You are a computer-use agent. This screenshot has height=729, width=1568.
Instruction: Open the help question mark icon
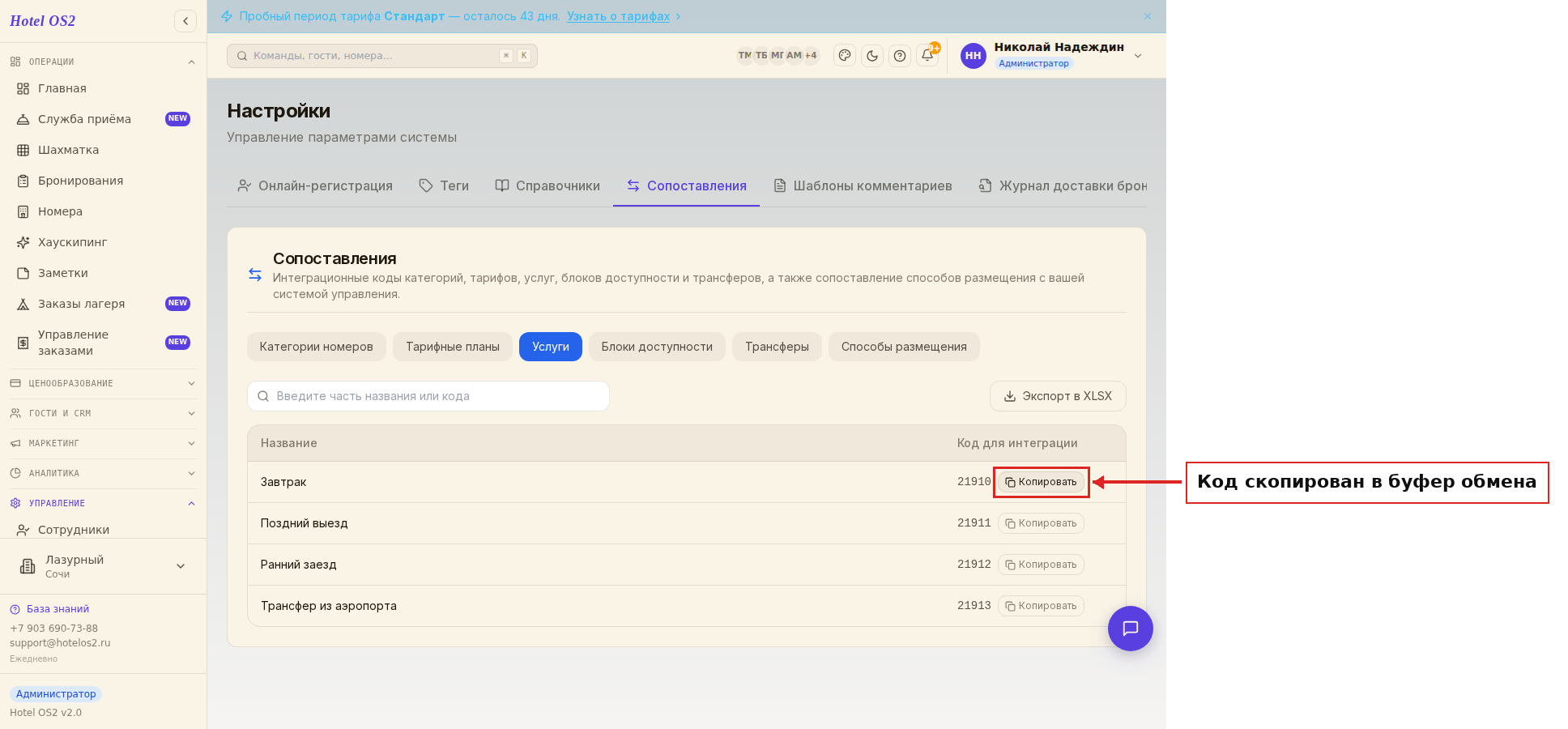900,56
